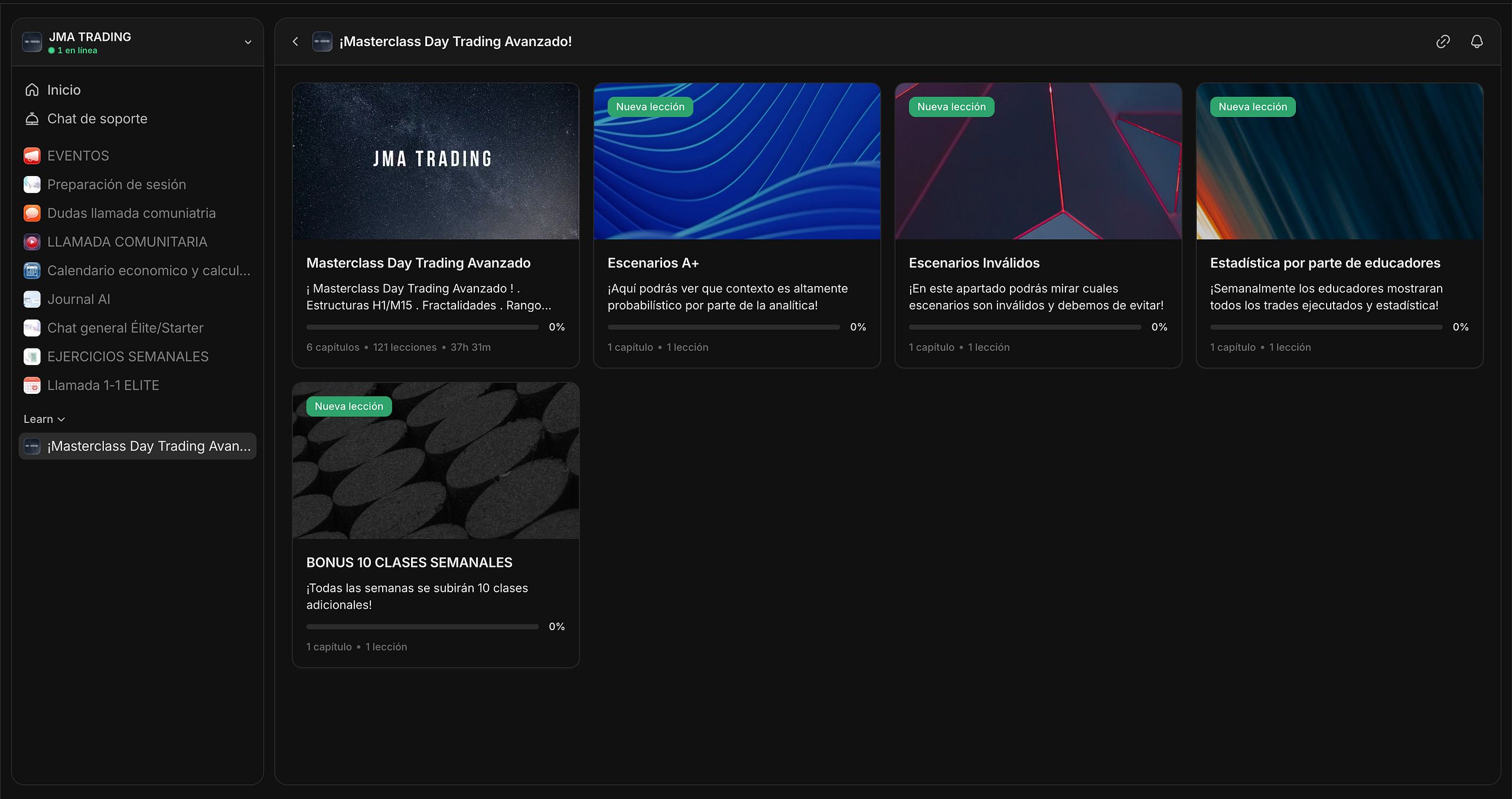The image size is (1512, 799).
Task: Click the Dudas llamada comuniatria chat icon
Action: pyautogui.click(x=32, y=213)
